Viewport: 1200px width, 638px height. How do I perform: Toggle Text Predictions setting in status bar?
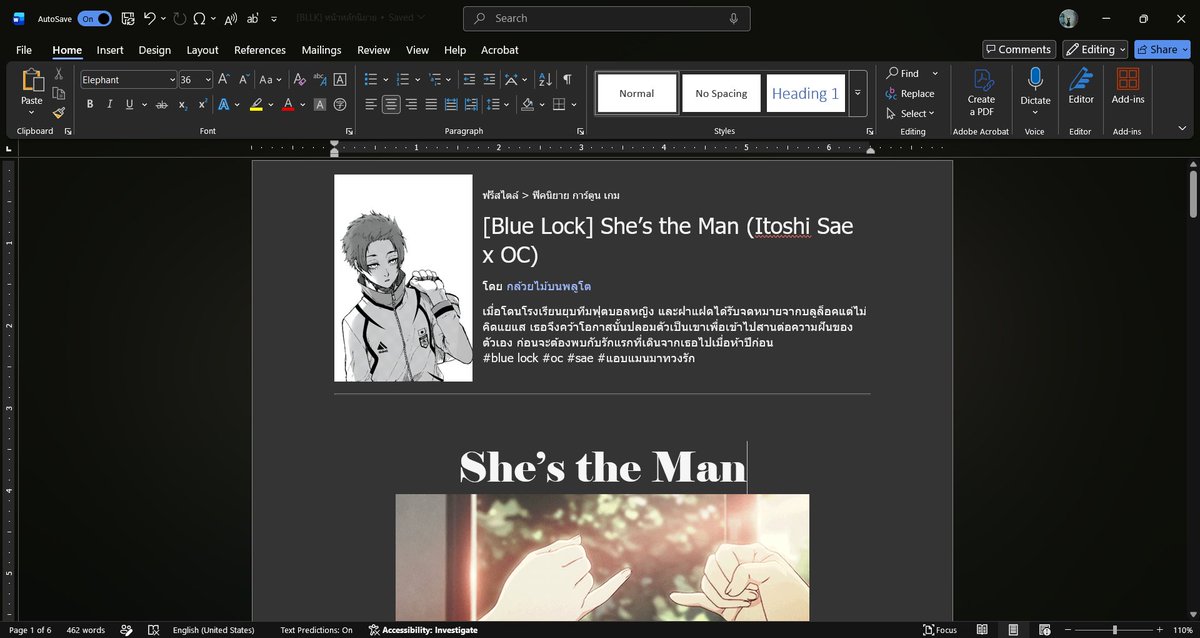pos(316,630)
